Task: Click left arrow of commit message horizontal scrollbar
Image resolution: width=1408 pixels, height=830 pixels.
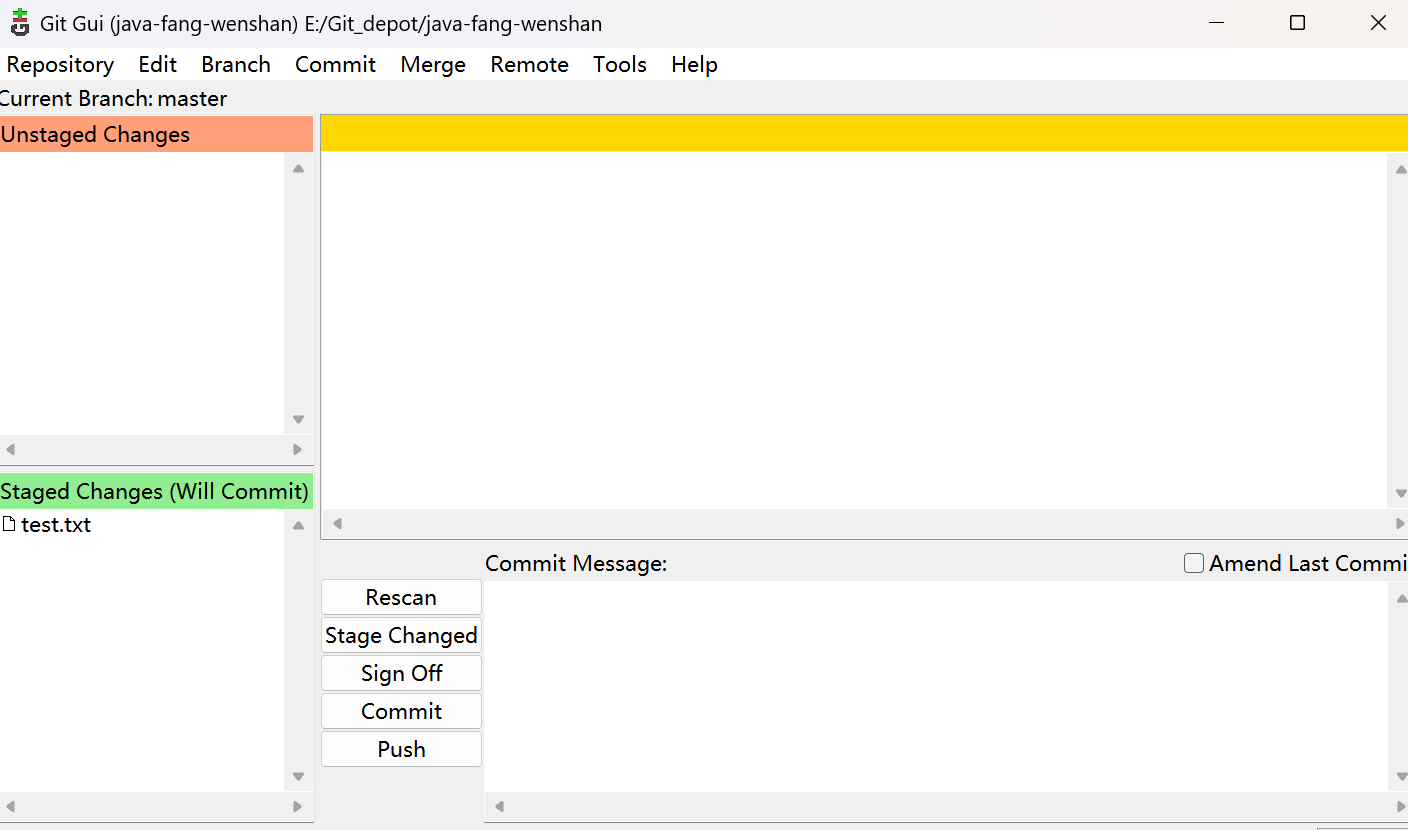Action: coord(499,806)
